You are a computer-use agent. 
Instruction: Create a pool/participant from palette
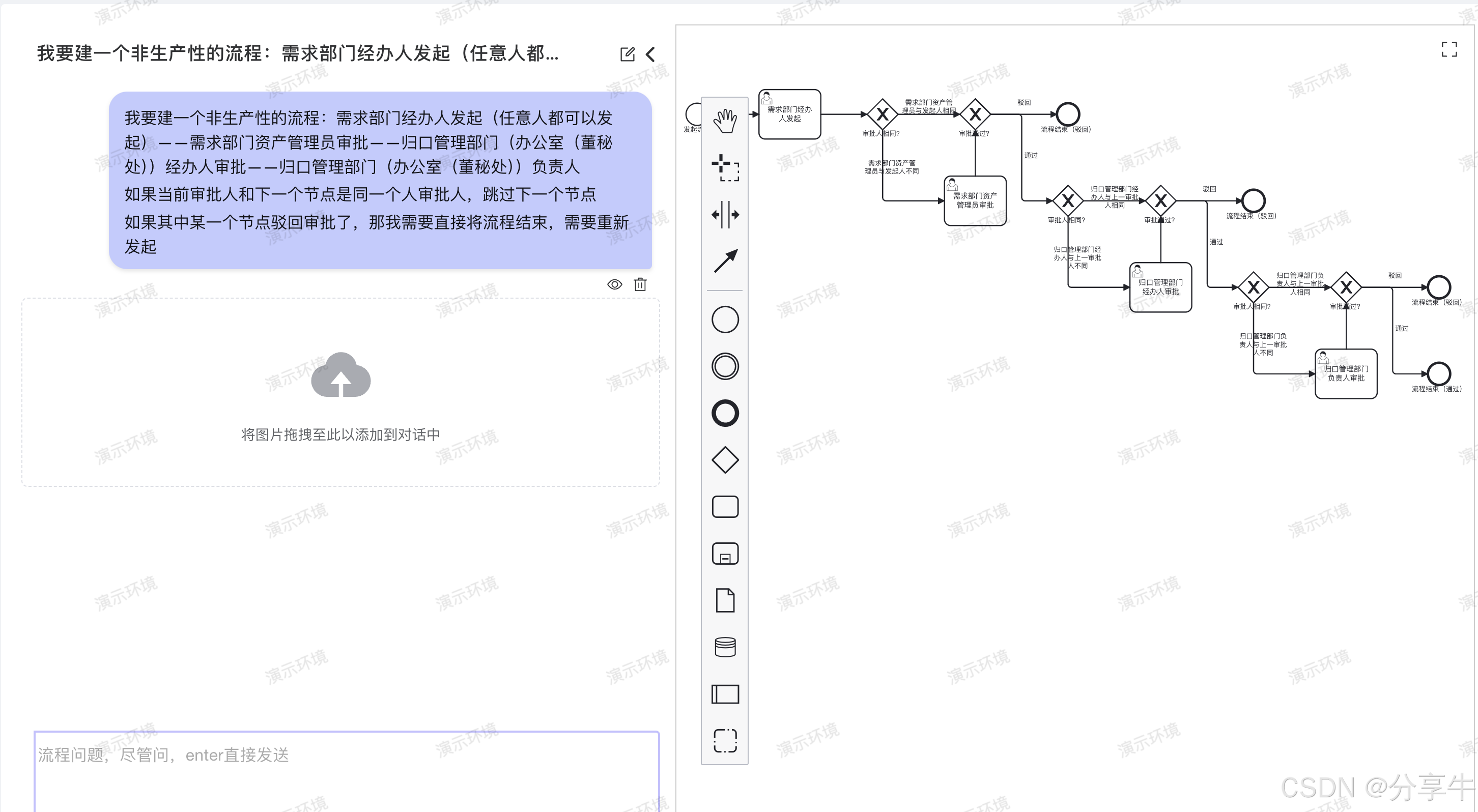click(725, 694)
